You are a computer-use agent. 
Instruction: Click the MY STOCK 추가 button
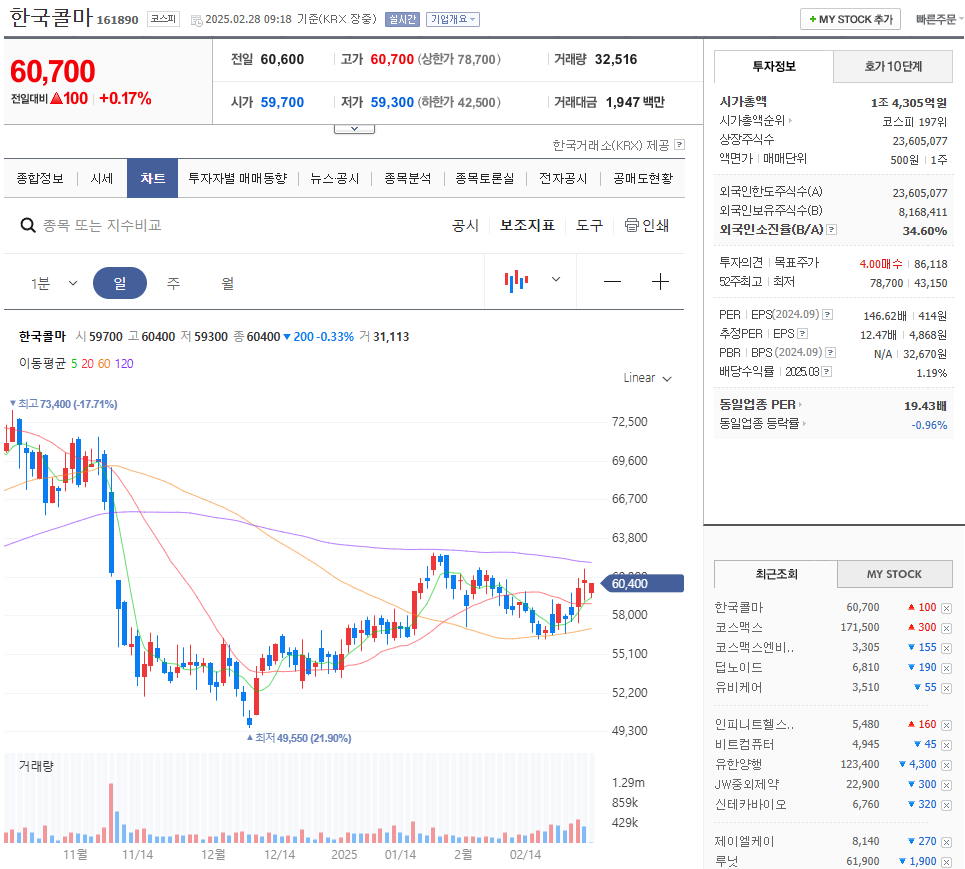(x=849, y=18)
